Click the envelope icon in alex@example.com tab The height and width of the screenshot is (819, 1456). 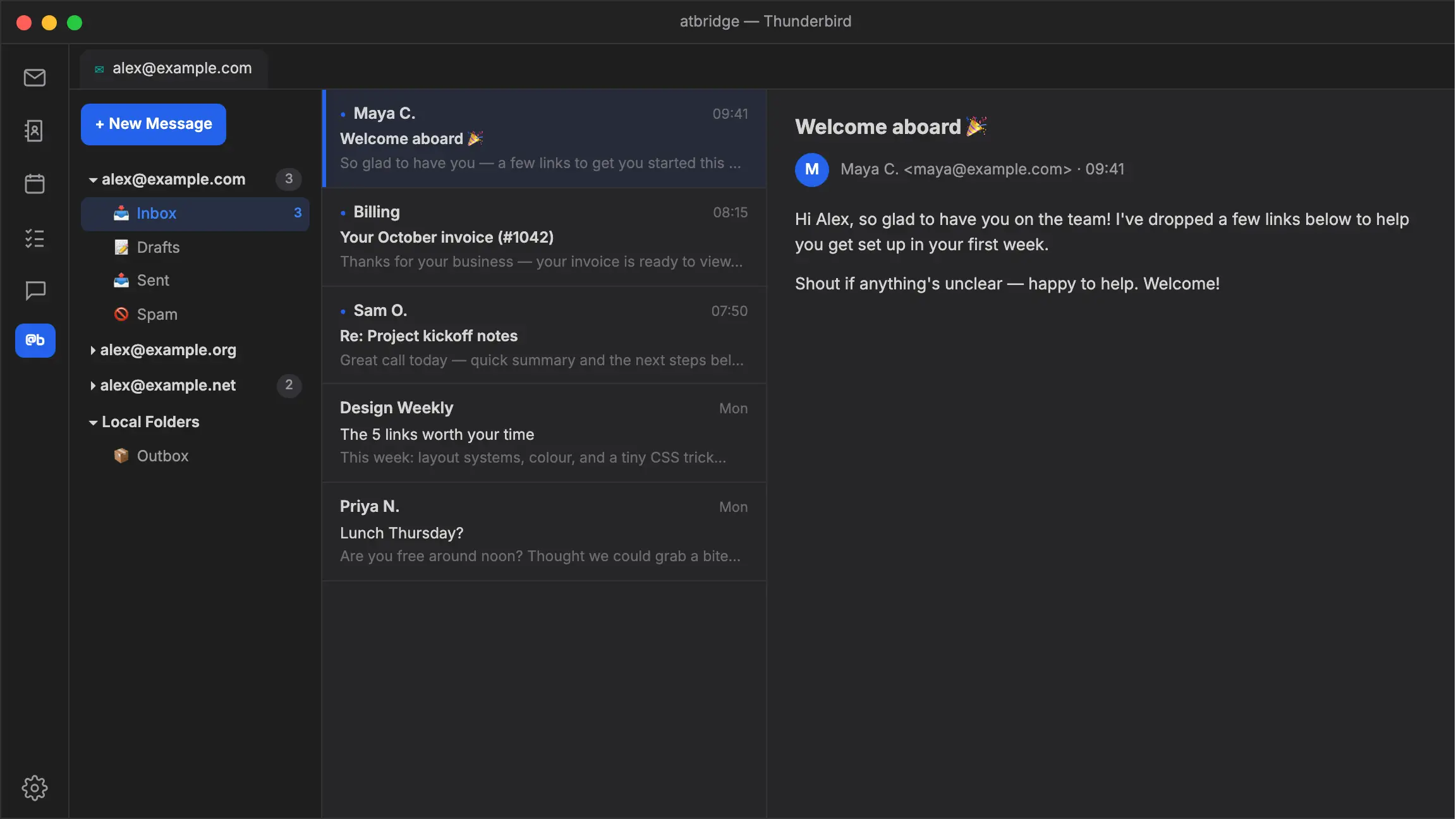(99, 70)
